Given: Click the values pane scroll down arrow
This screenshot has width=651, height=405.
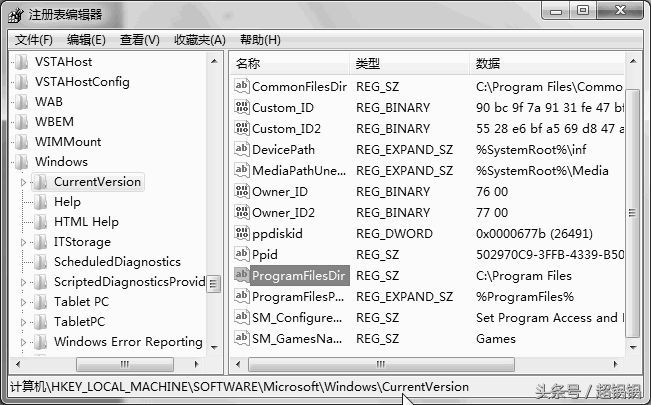Looking at the screenshot, I should (633, 347).
